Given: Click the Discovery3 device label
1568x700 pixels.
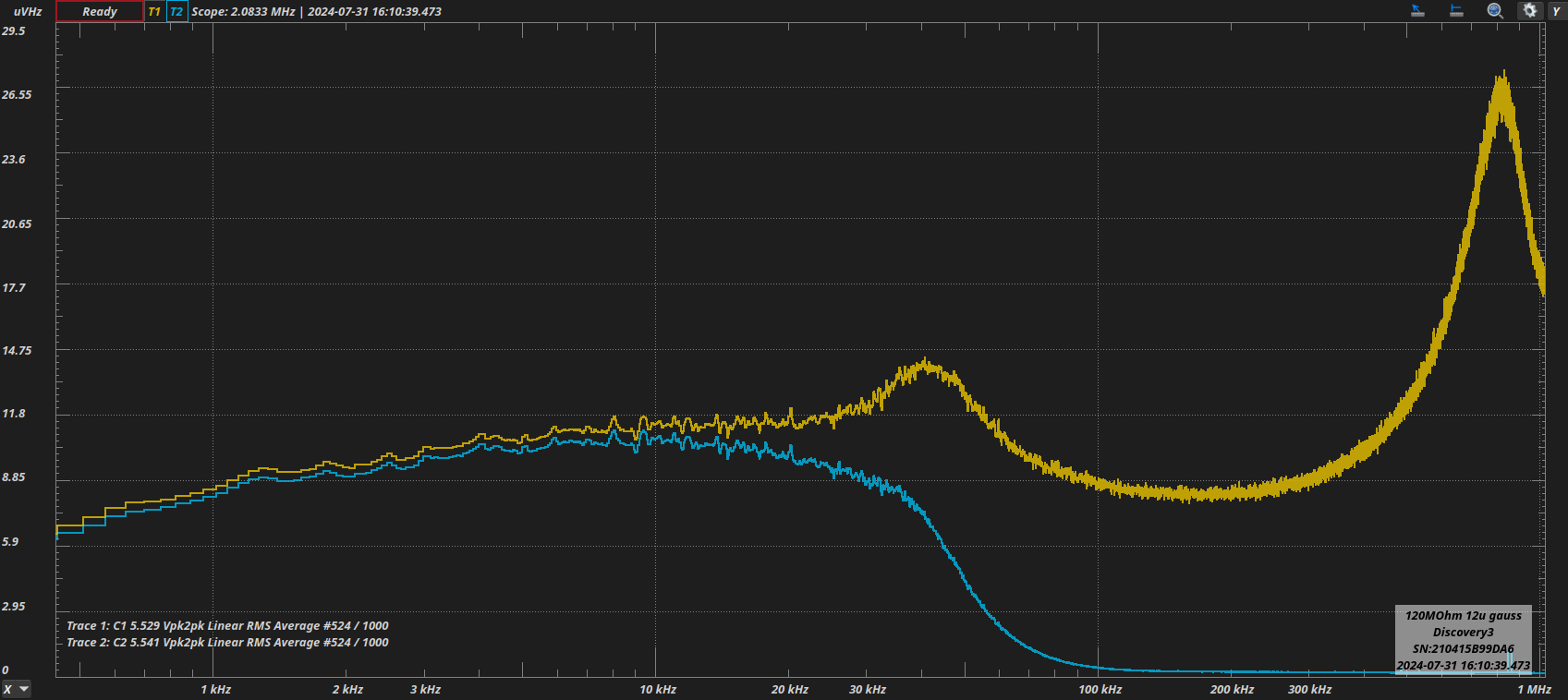Looking at the screenshot, I should [x=1464, y=632].
